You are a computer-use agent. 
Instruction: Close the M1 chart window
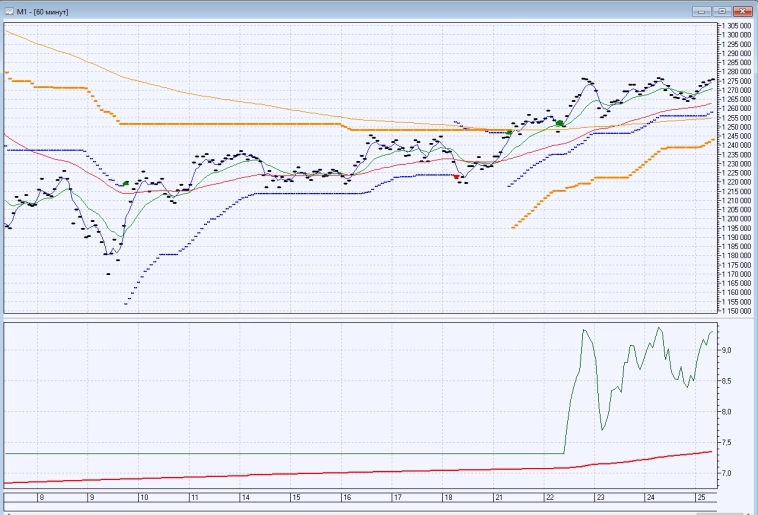742,11
